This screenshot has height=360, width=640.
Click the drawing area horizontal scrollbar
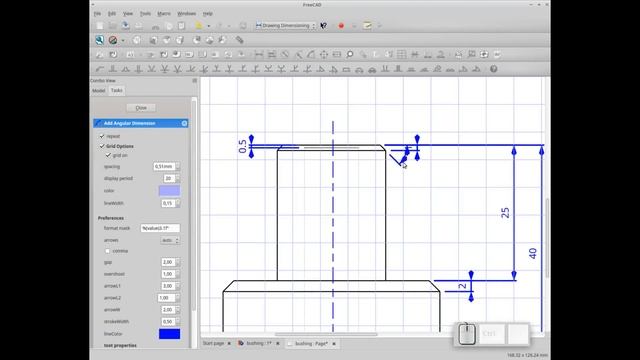(x=326, y=334)
